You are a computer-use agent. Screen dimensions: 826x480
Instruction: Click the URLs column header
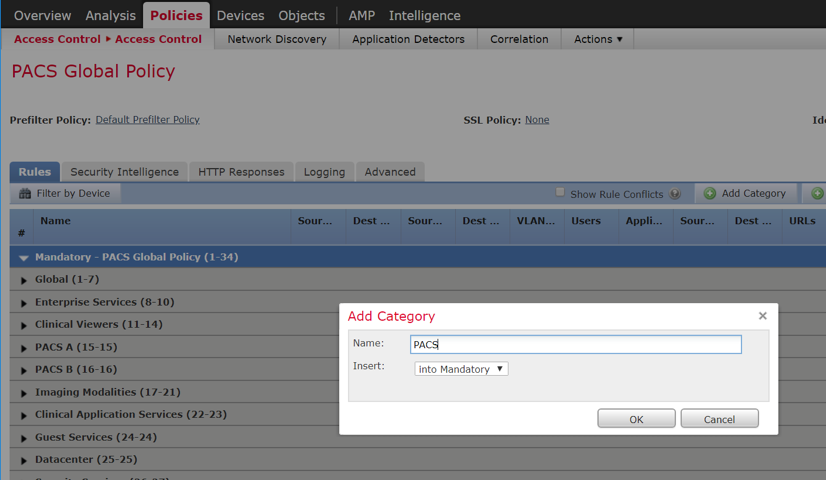coord(802,221)
